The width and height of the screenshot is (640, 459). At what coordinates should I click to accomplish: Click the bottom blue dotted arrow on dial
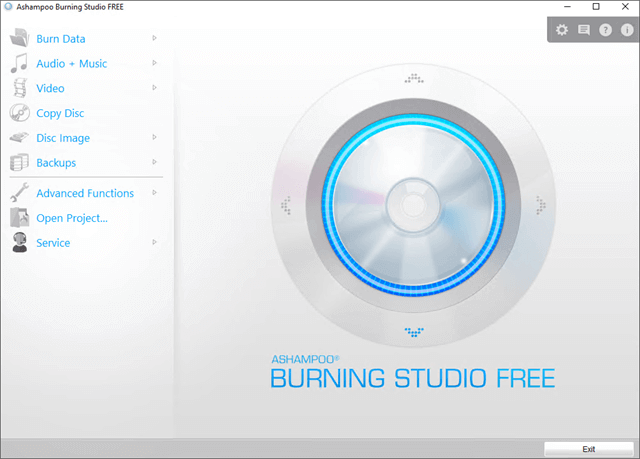414,332
